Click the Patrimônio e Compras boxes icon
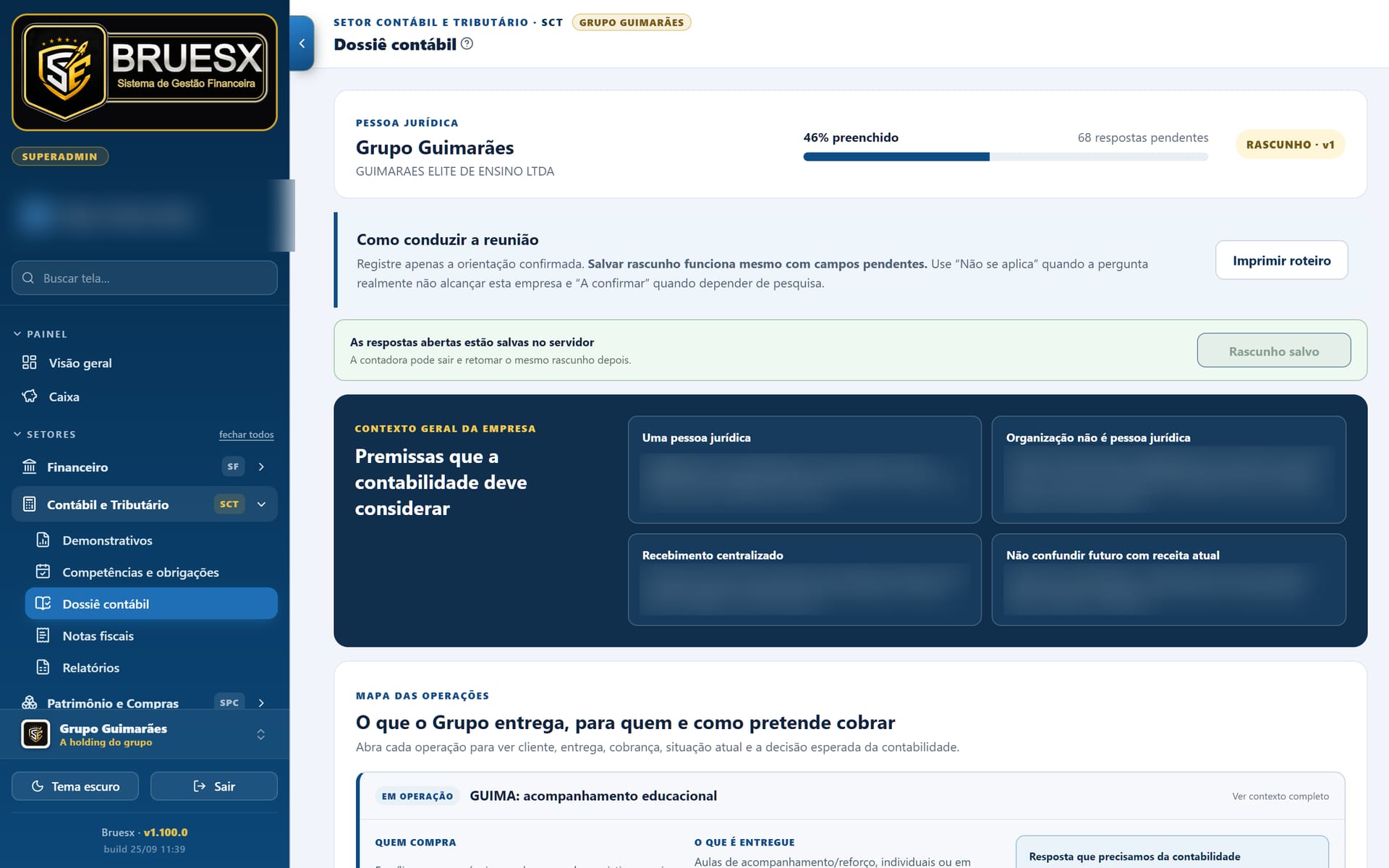1389x868 pixels. tap(29, 702)
